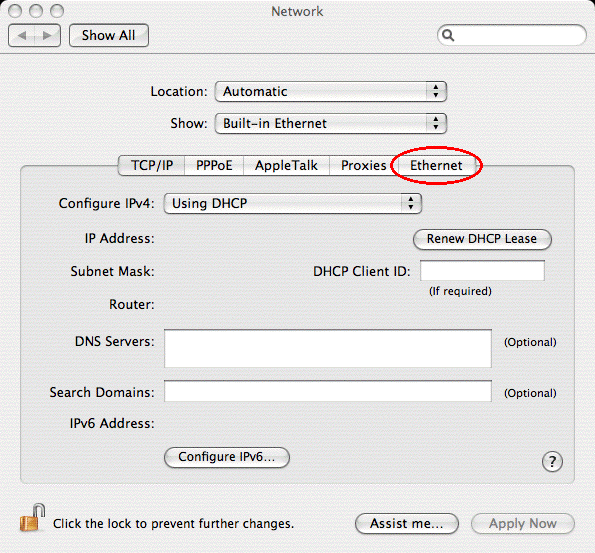Click the padlock to prevent changes
This screenshot has width=595, height=553.
click(32, 518)
